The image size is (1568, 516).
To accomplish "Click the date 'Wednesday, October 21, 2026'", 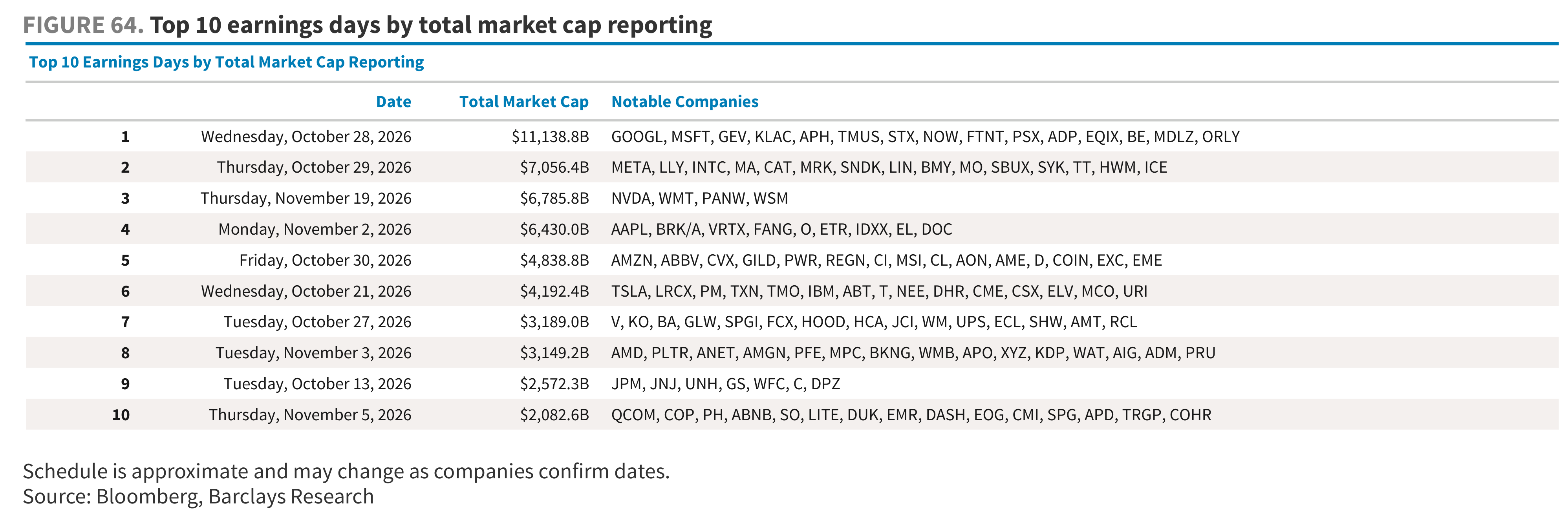I will click(306, 292).
